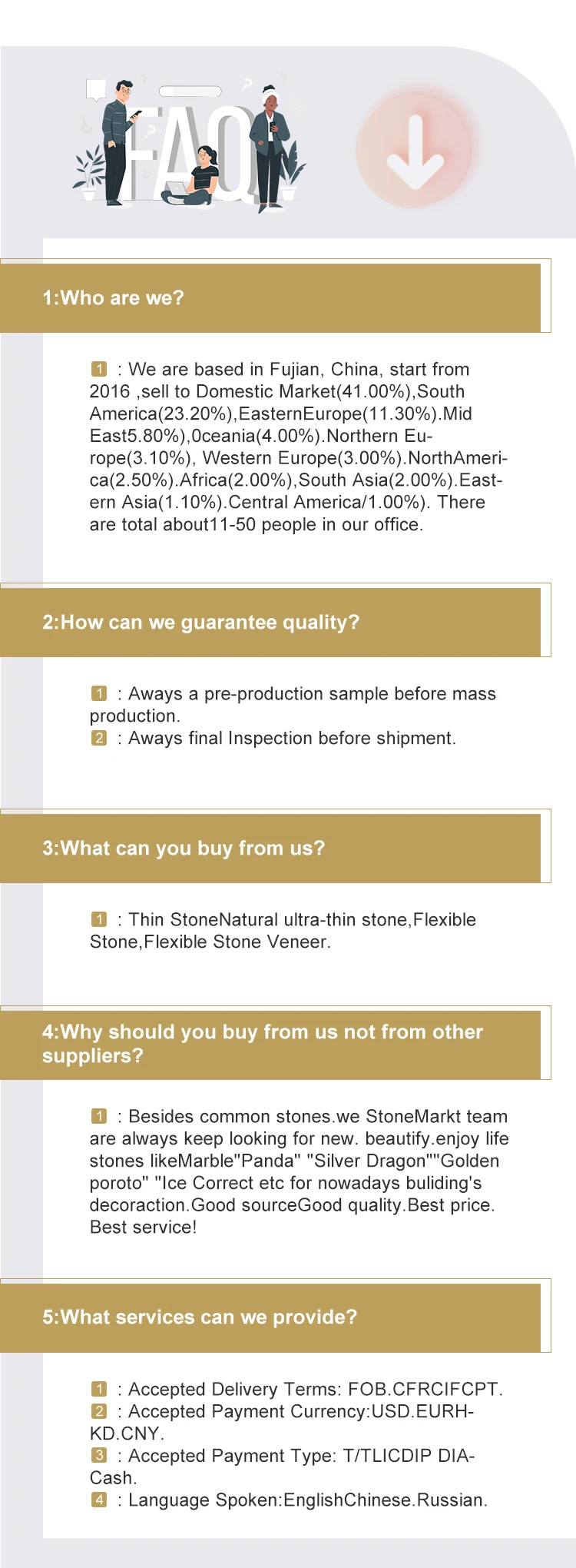576x1568 pixels.
Task: Click the number 1 badge under Who are we
Action: tap(99, 370)
